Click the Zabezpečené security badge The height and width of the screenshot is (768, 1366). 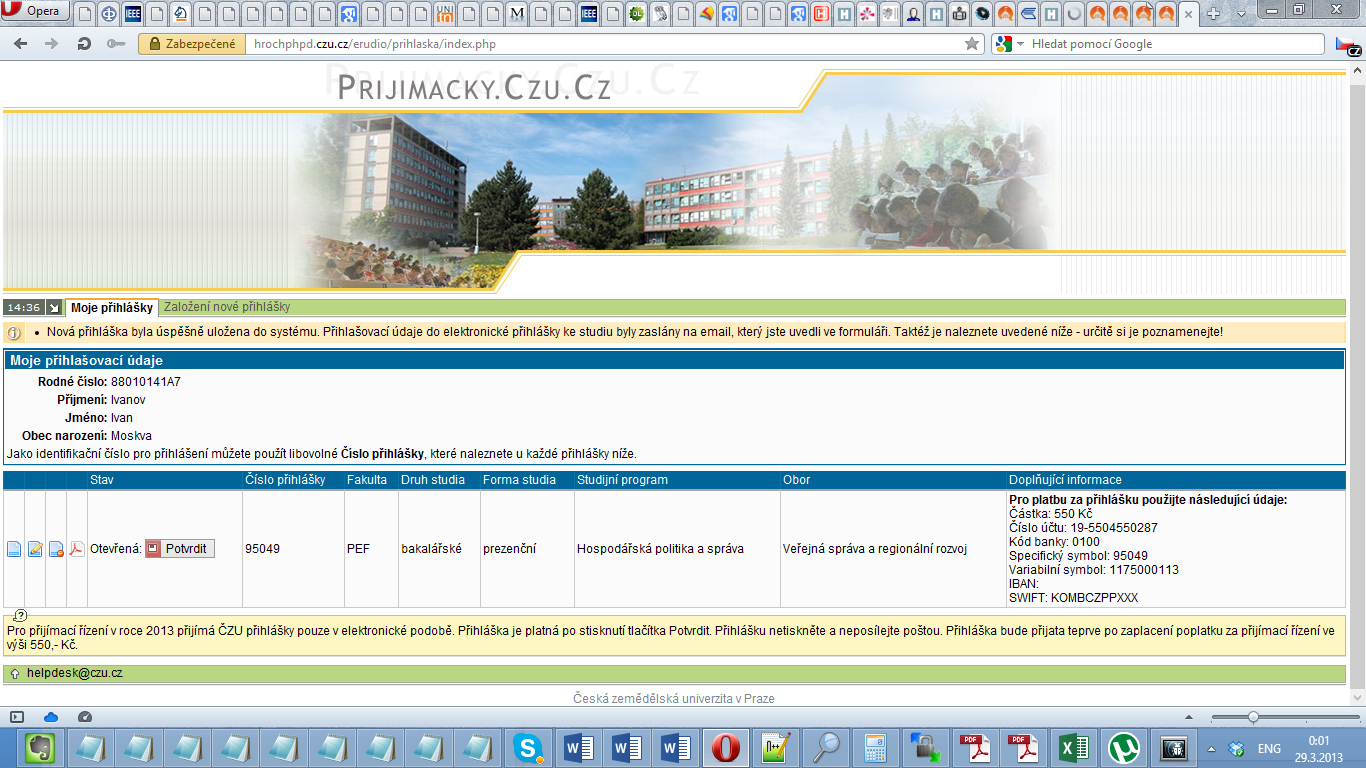click(191, 44)
